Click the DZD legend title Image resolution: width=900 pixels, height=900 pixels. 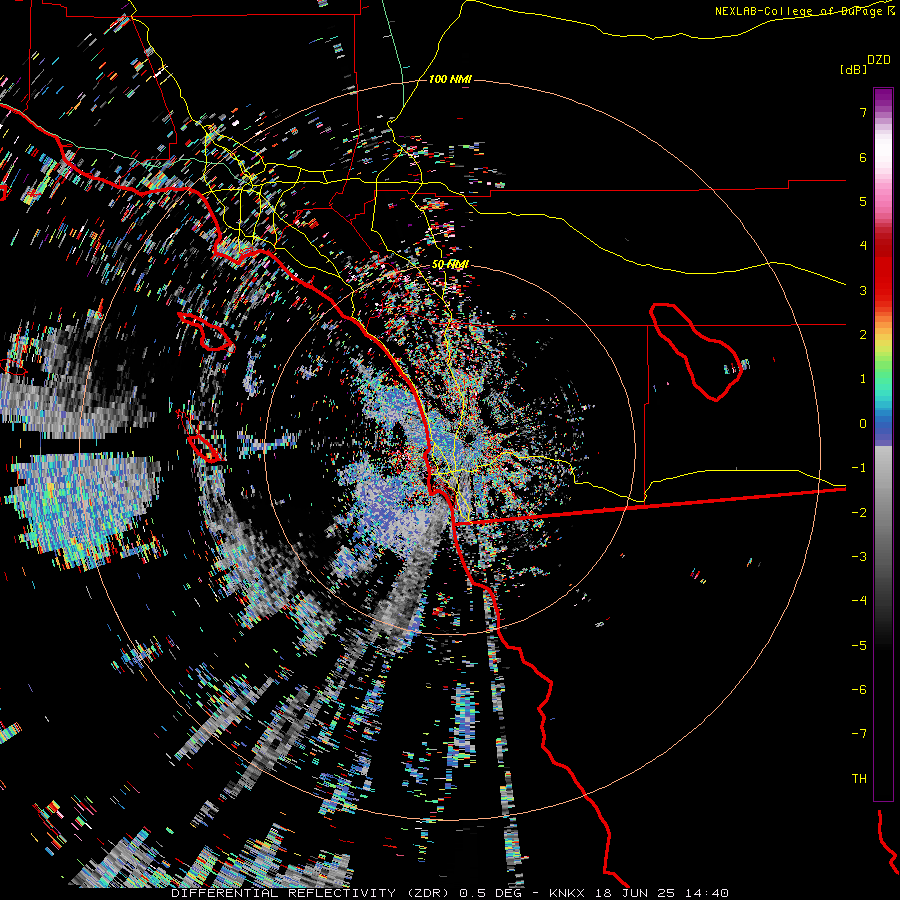pyautogui.click(x=879, y=59)
